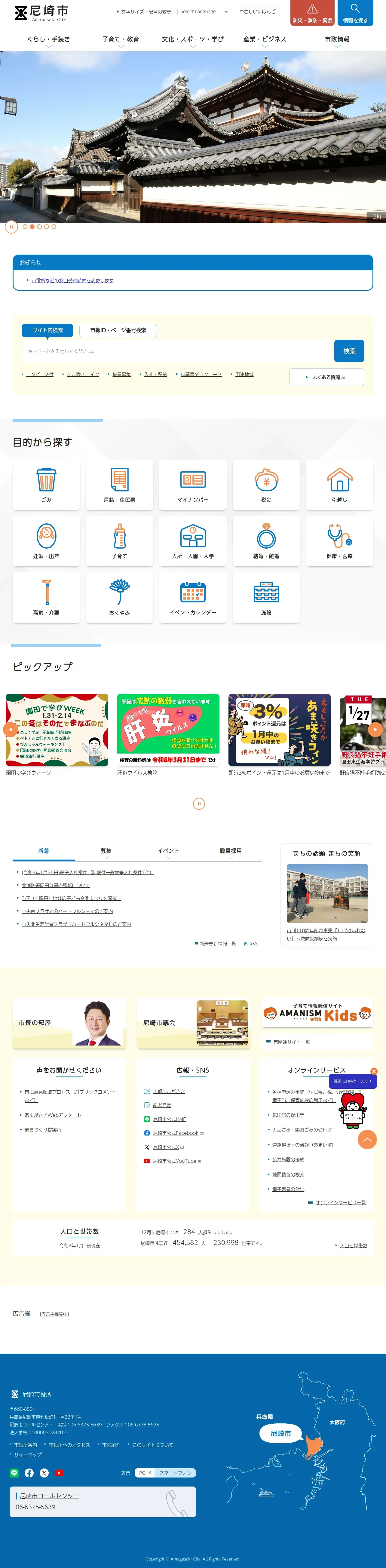Show next pickup slide arrow
The width and height of the screenshot is (386, 1568).
coord(376,729)
